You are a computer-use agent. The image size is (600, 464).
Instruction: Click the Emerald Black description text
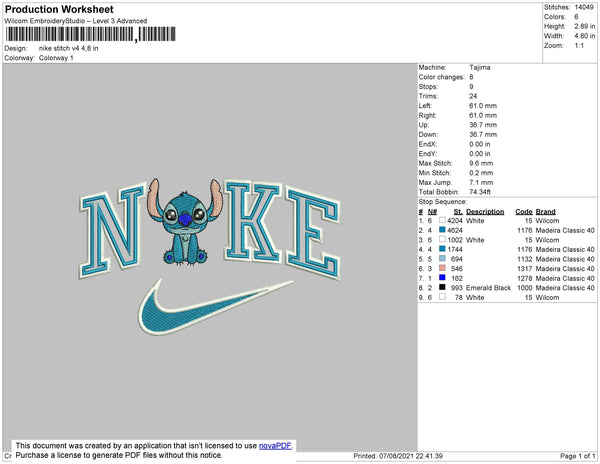488,288
